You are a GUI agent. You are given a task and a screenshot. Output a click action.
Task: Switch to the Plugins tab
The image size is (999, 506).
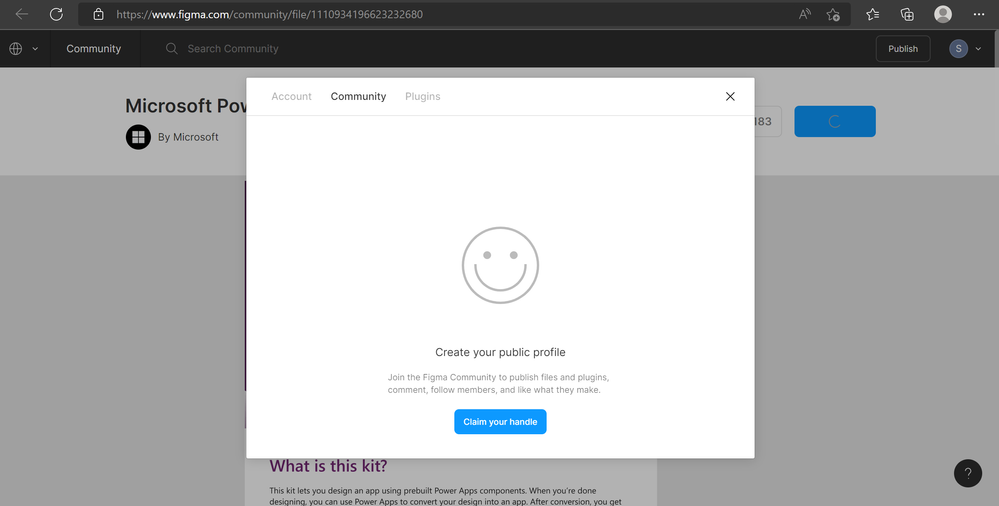(422, 96)
